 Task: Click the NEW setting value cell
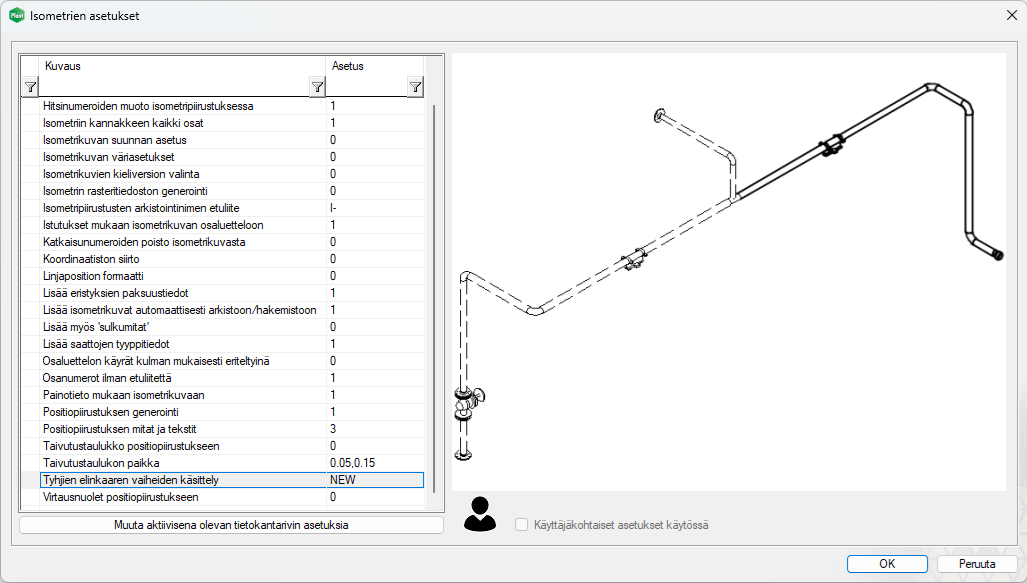click(x=375, y=480)
